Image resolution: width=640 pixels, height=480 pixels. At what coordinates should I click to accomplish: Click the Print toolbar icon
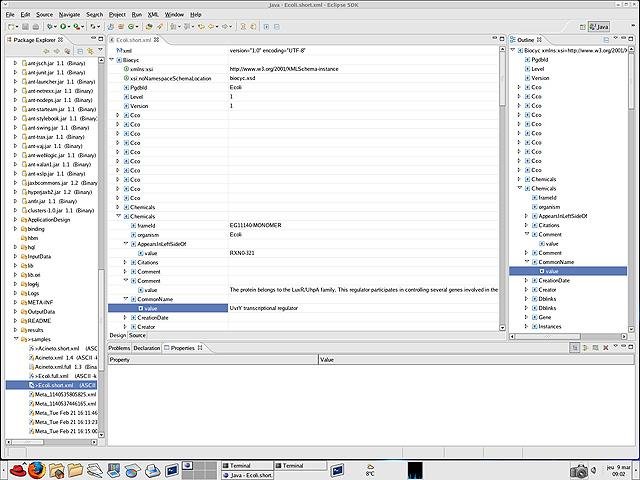click(36, 27)
